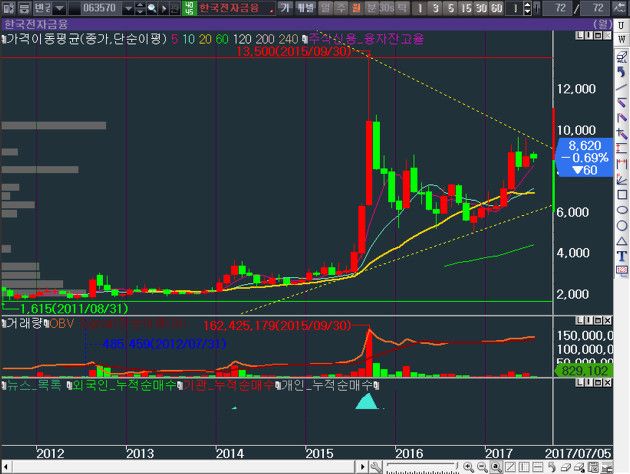Select the 30 minute interval button
This screenshot has height=474, width=630.
(481, 8)
